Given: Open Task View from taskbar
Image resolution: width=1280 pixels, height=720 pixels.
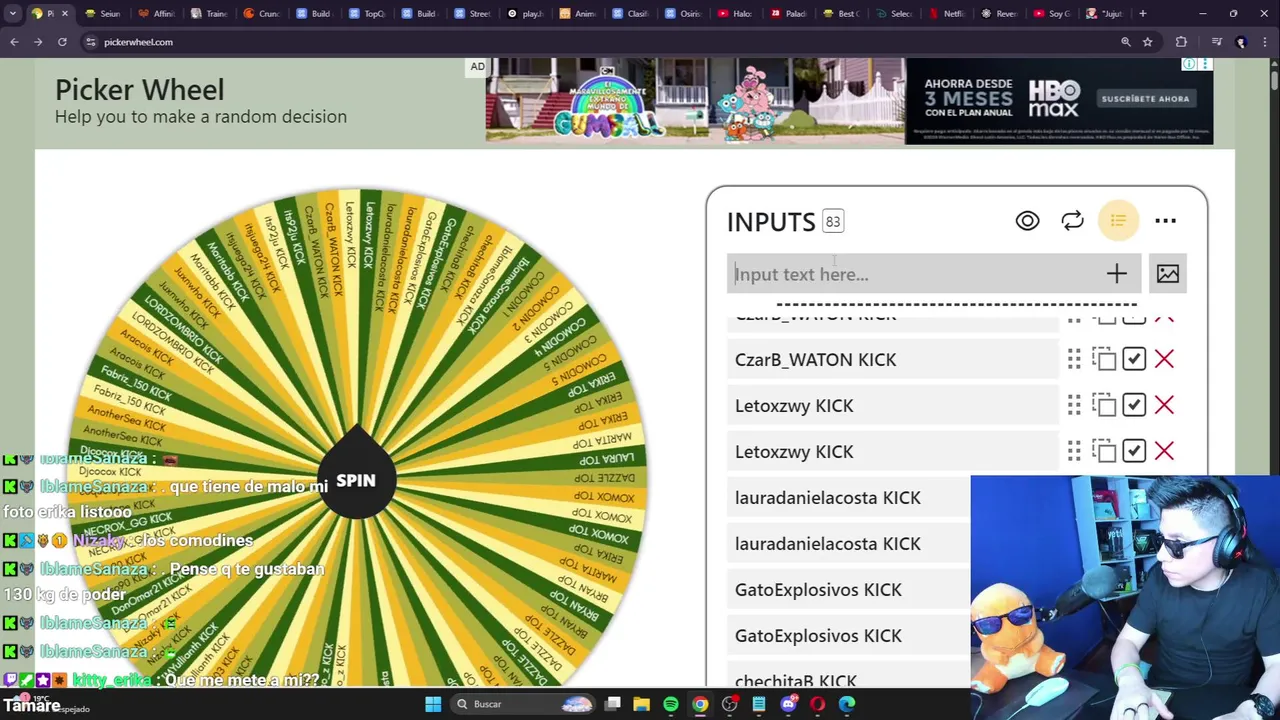Looking at the screenshot, I should (x=612, y=704).
